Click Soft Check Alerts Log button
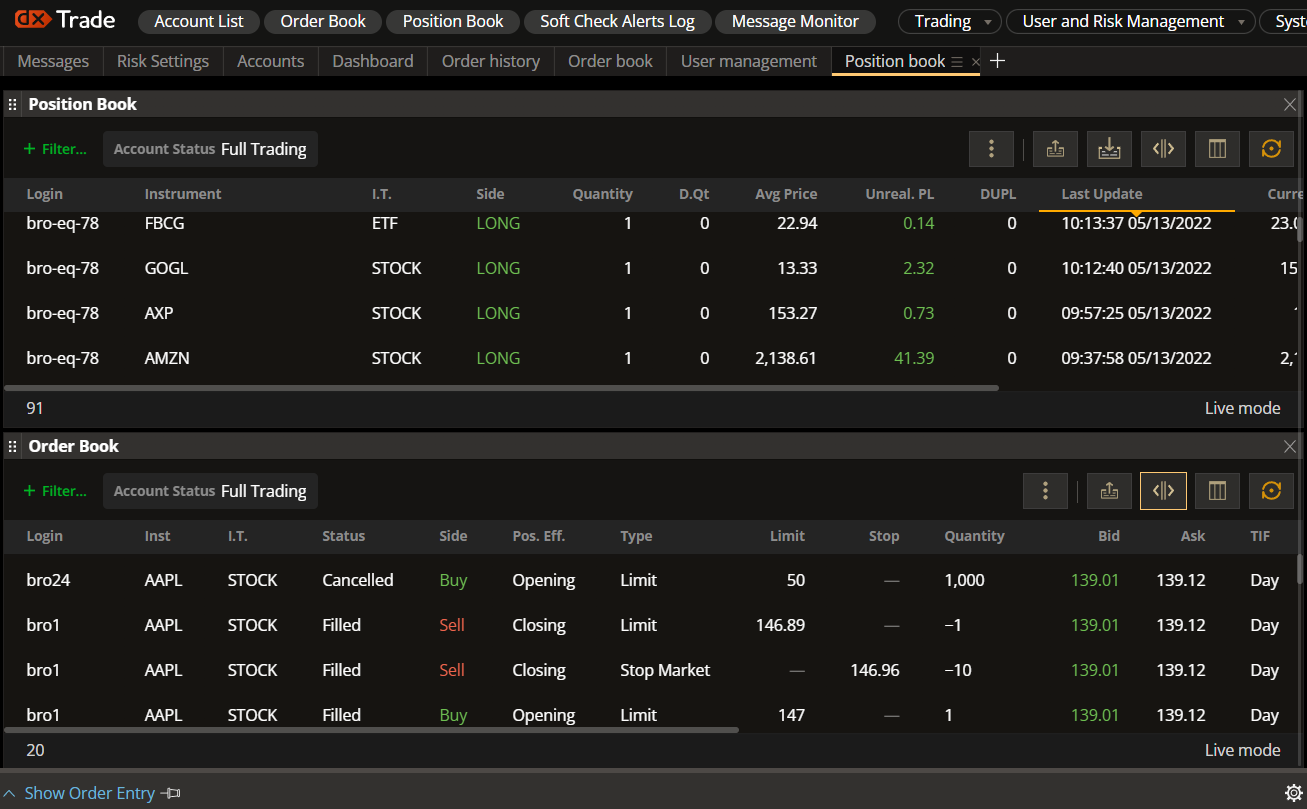 pos(617,21)
